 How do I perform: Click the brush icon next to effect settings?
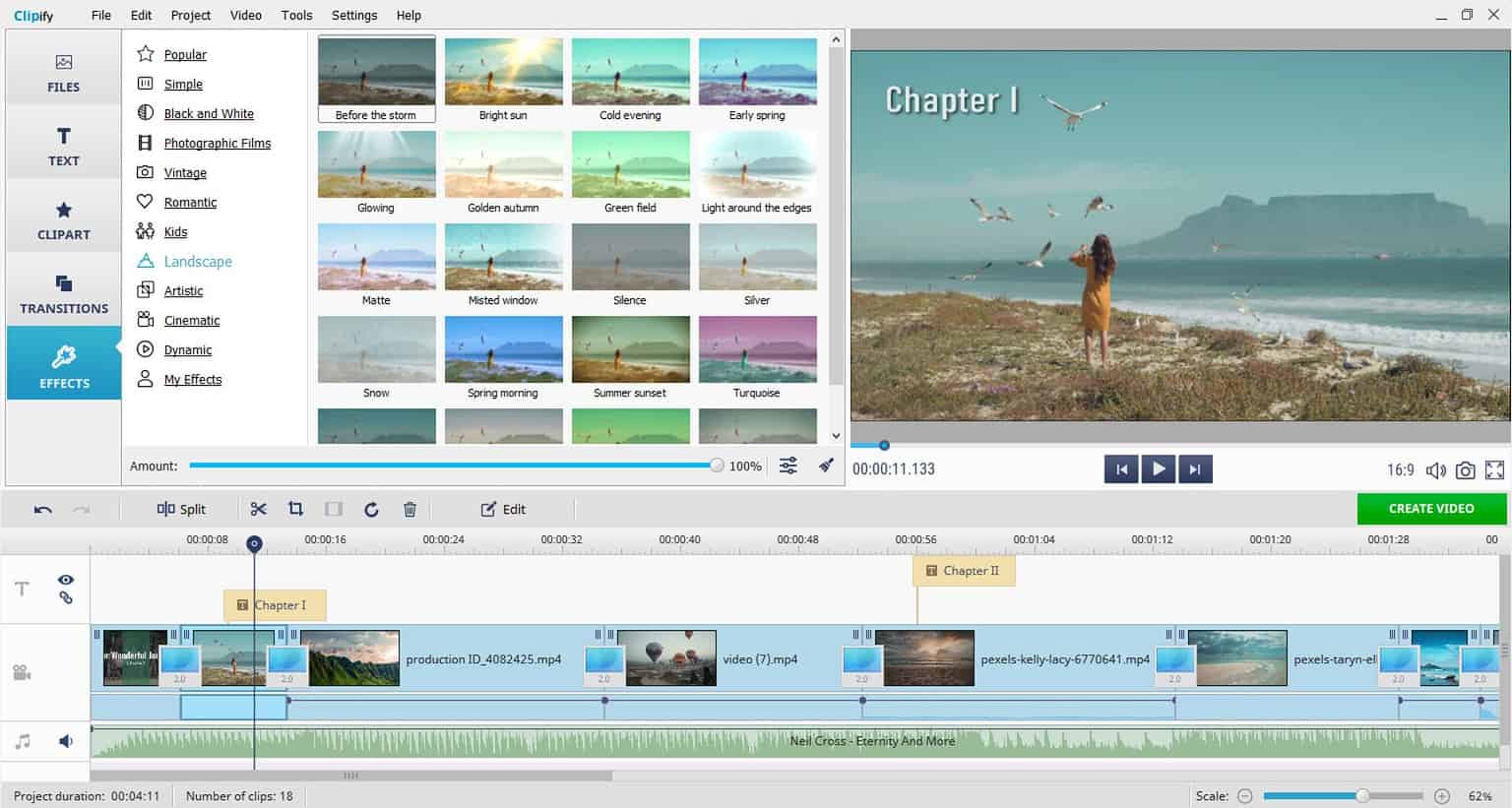point(825,466)
